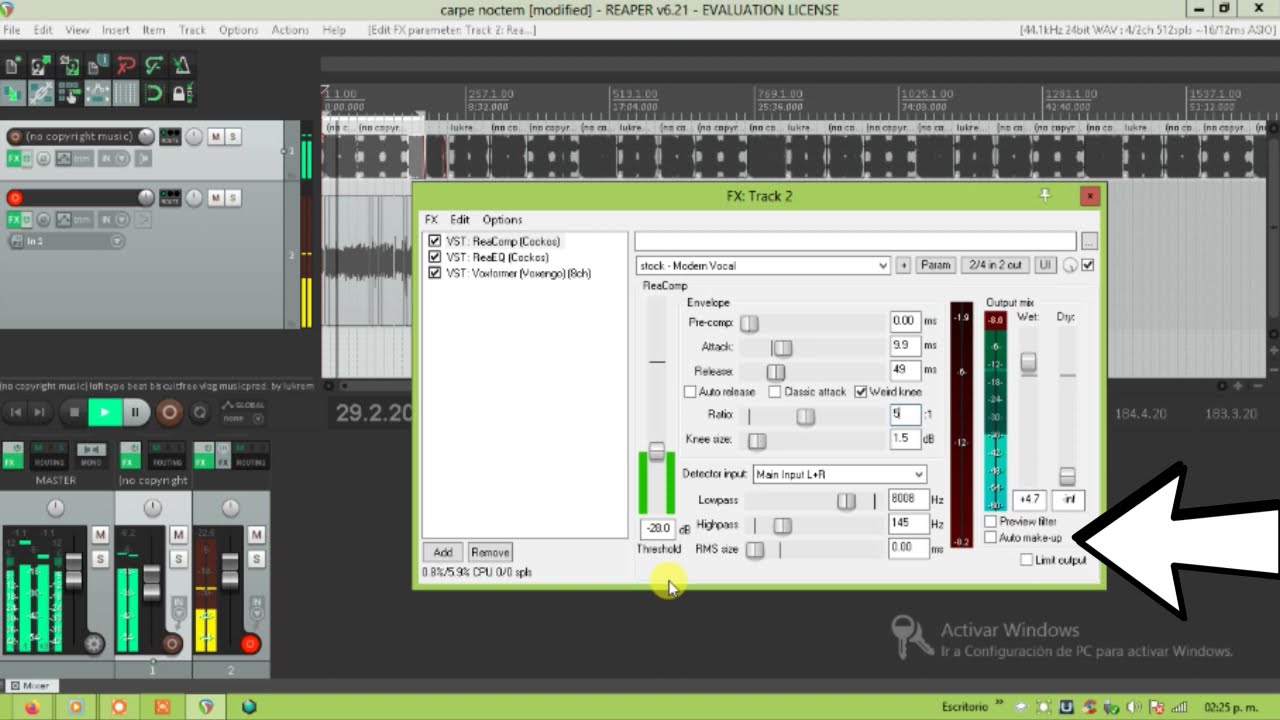Click the transport Stop button
Screen dimensions: 1280x720
pos(73,412)
